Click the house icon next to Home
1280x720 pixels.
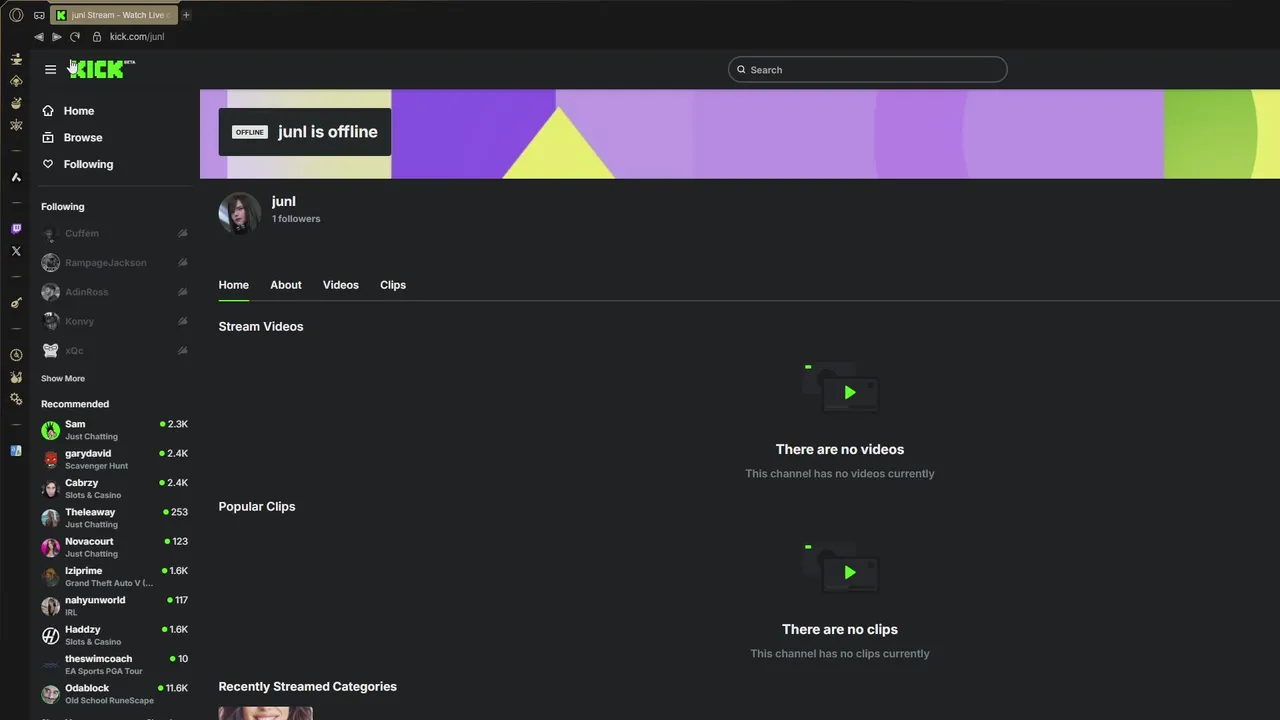point(48,111)
